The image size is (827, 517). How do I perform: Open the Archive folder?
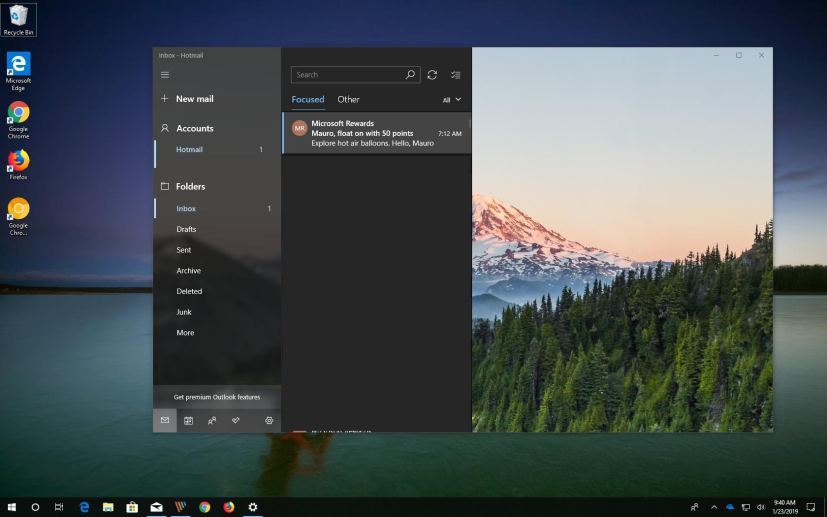coord(188,270)
